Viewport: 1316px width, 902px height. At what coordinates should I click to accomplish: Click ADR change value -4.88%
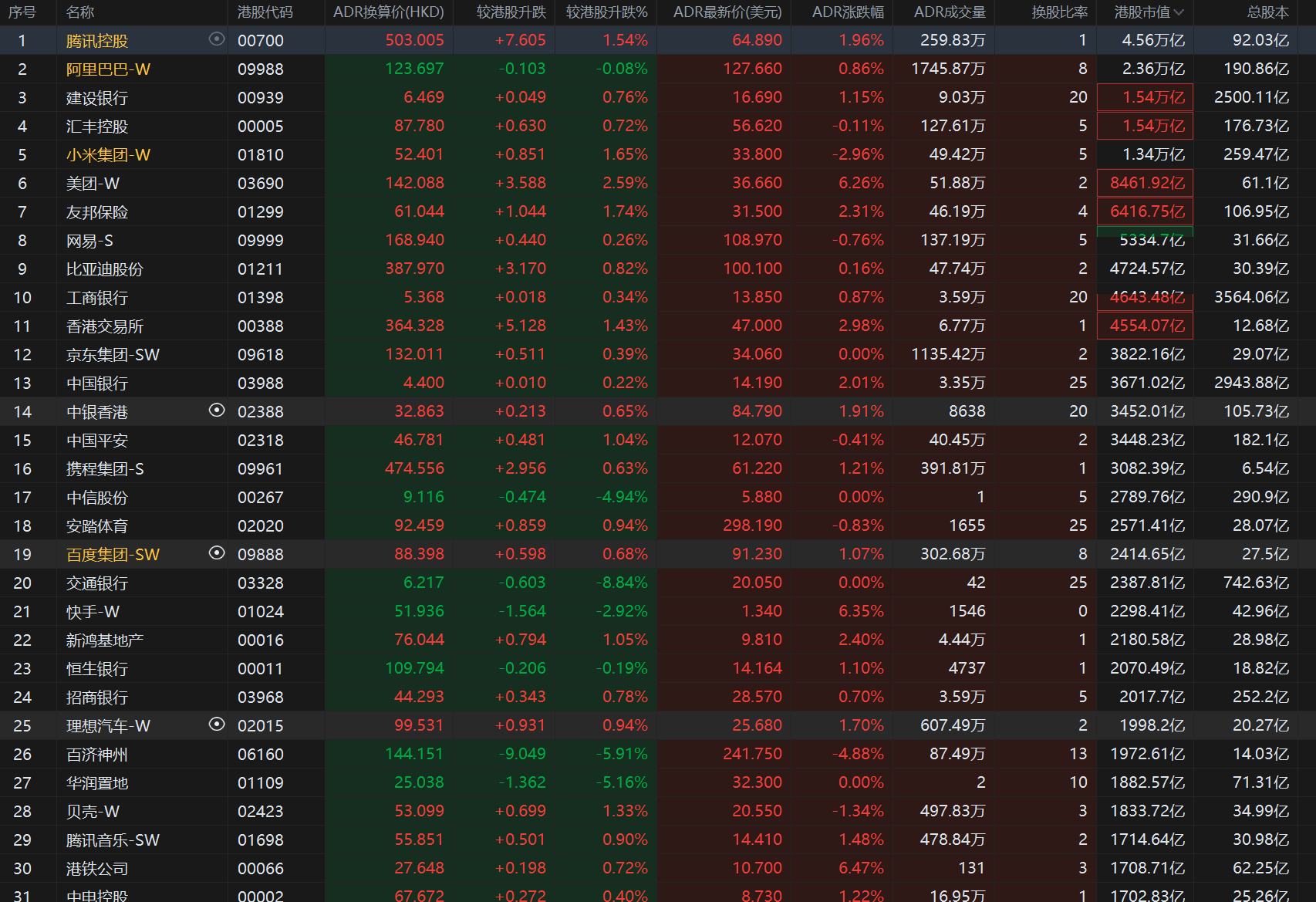point(858,754)
